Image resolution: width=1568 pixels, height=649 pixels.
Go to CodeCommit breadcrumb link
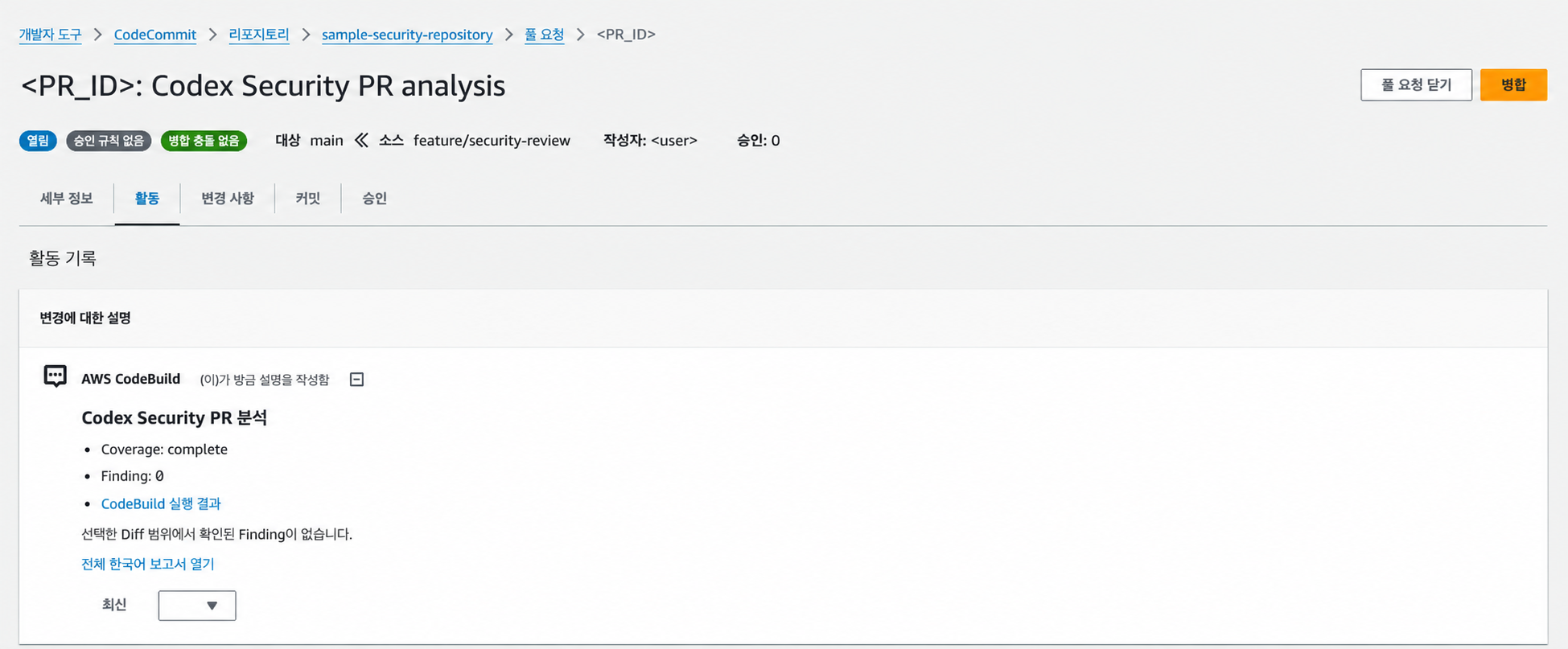[155, 35]
